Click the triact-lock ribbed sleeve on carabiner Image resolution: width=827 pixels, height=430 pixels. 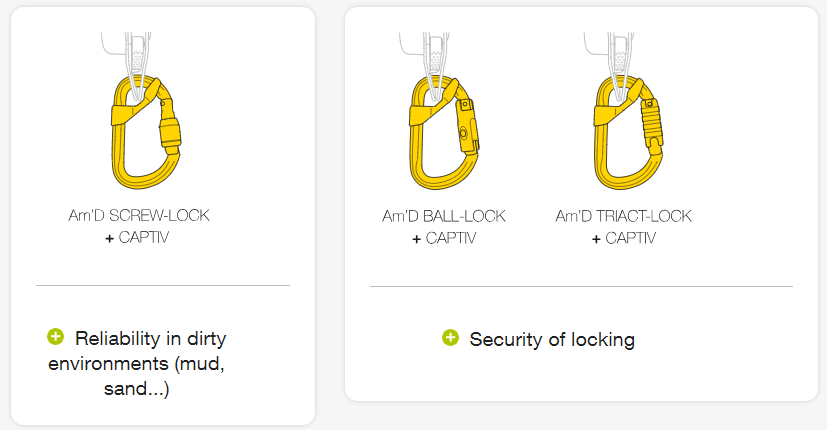(x=652, y=125)
